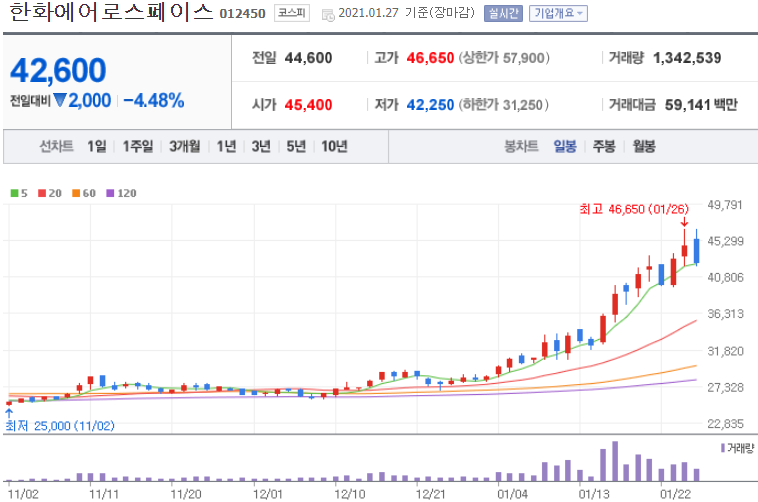758x502 pixels.
Task: Click upper limit text 상한가 57,900
Action: coord(504,58)
